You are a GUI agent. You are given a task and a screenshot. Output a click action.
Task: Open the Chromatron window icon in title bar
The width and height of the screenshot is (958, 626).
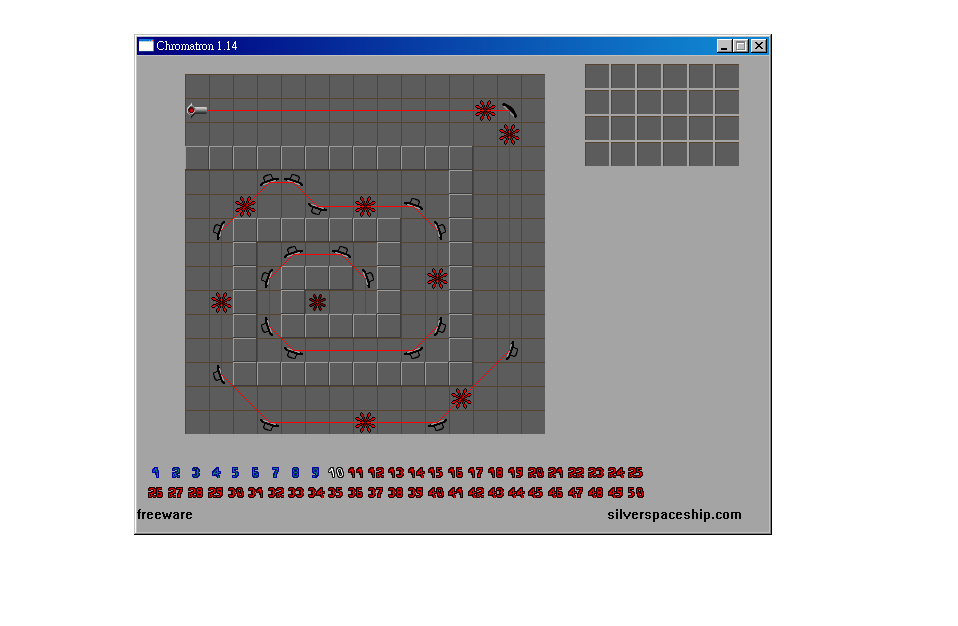(x=145, y=46)
